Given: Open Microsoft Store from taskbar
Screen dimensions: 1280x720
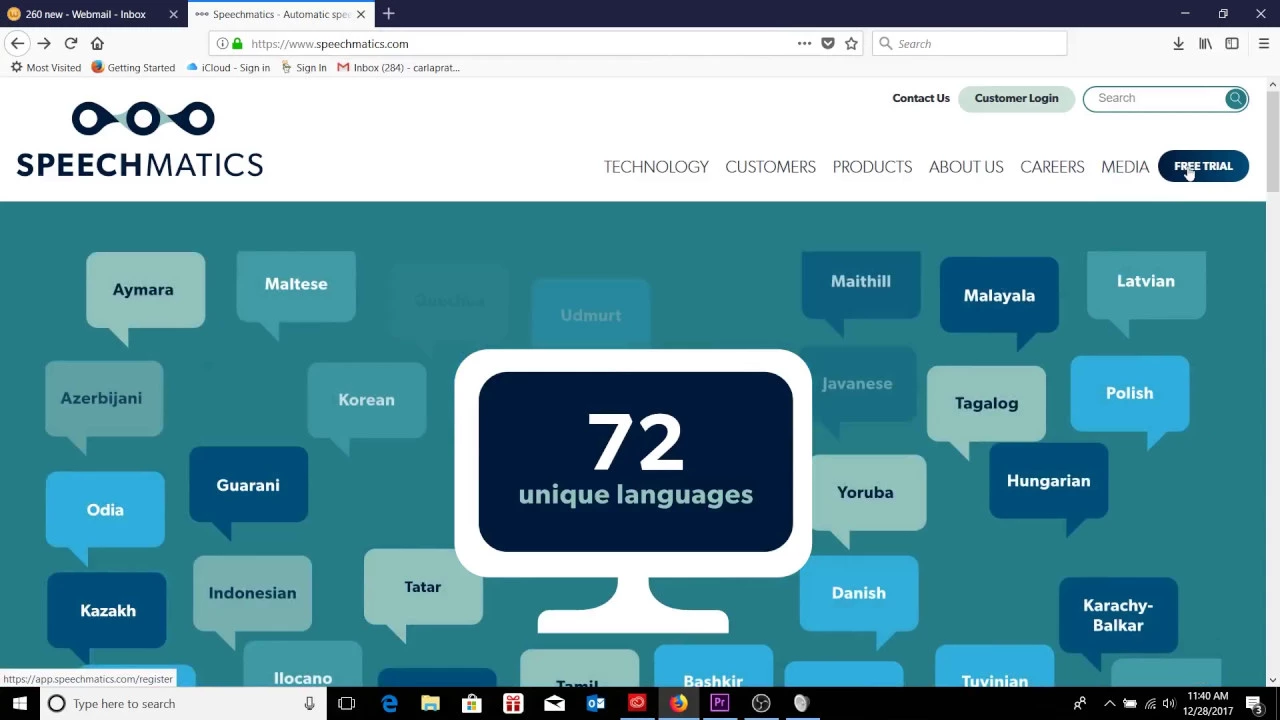Looking at the screenshot, I should point(471,704).
